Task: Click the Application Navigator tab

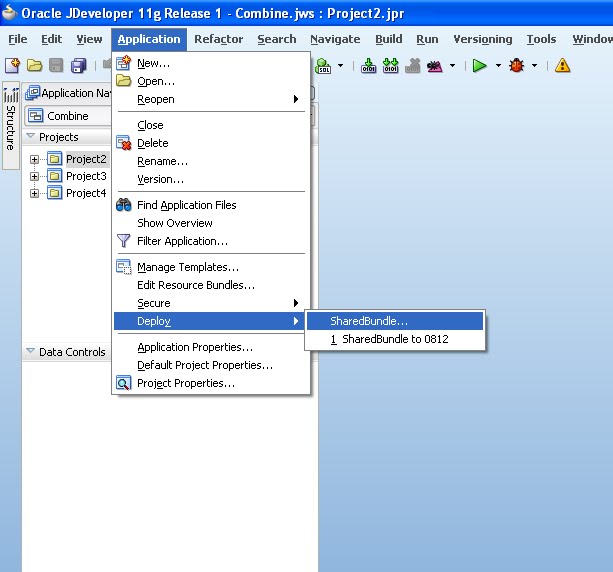Action: pyautogui.click(x=68, y=93)
